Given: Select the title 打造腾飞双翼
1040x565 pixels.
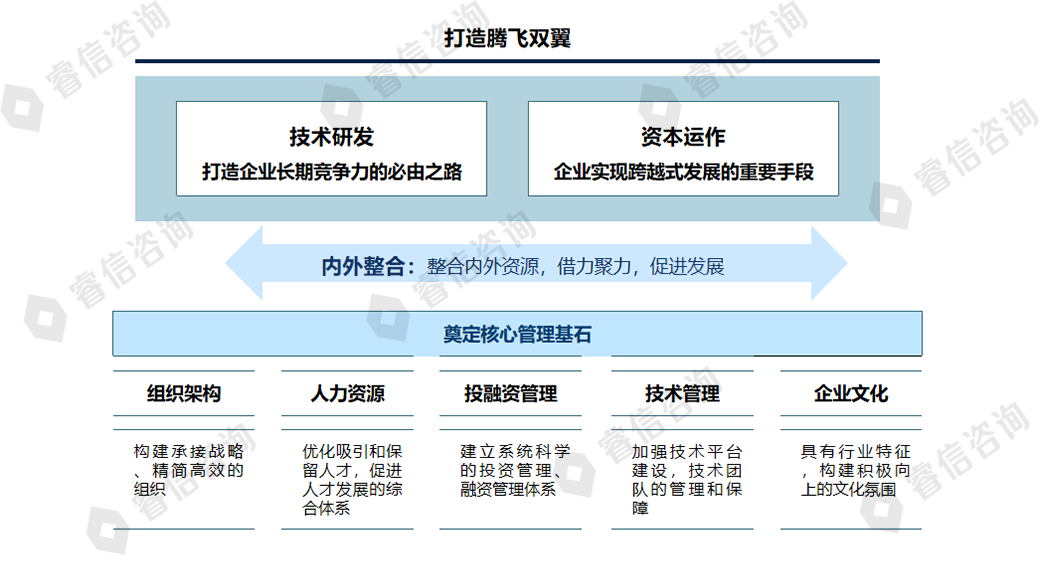Looking at the screenshot, I should click(508, 38).
